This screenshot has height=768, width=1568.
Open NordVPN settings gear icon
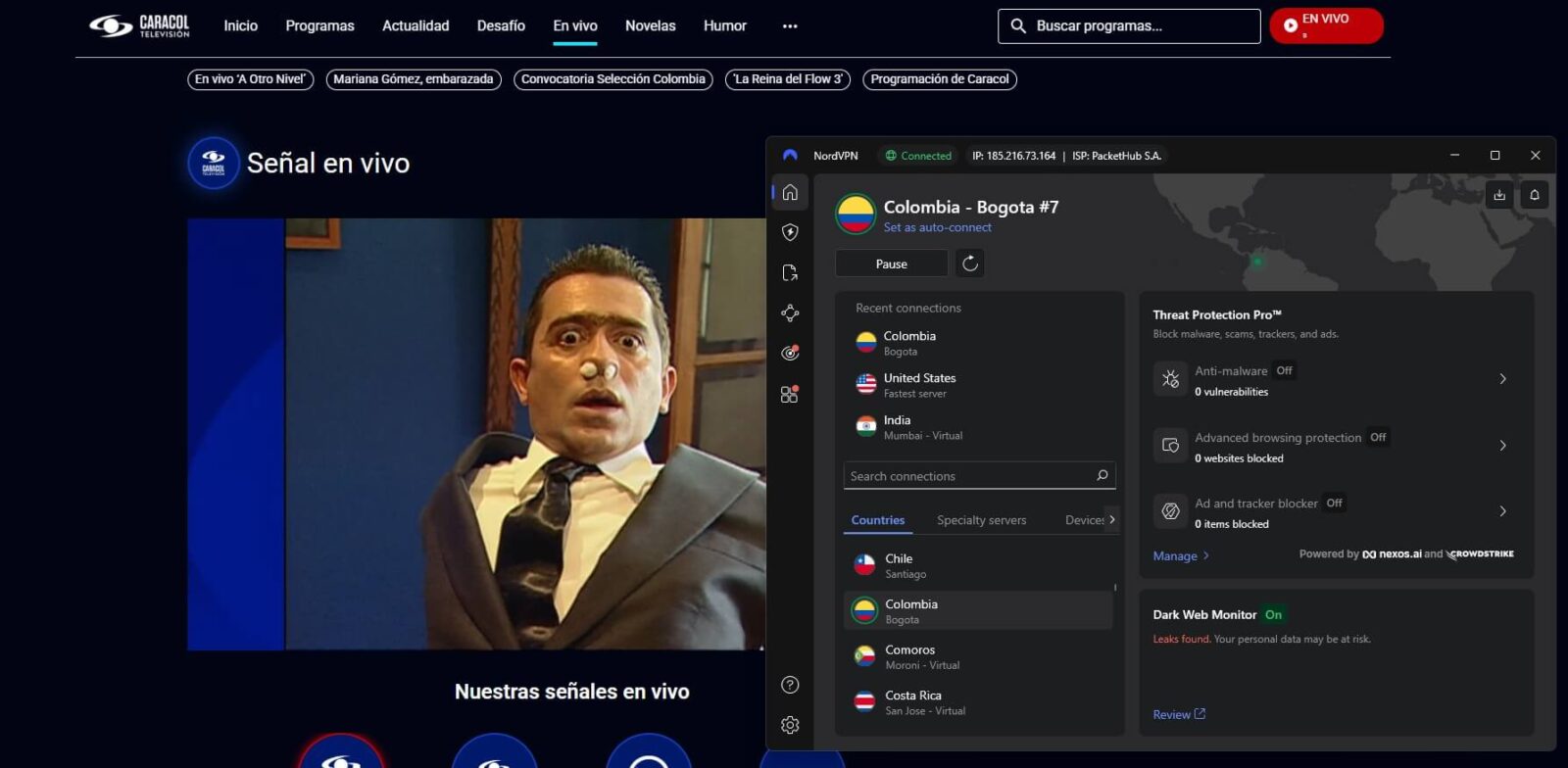click(790, 725)
